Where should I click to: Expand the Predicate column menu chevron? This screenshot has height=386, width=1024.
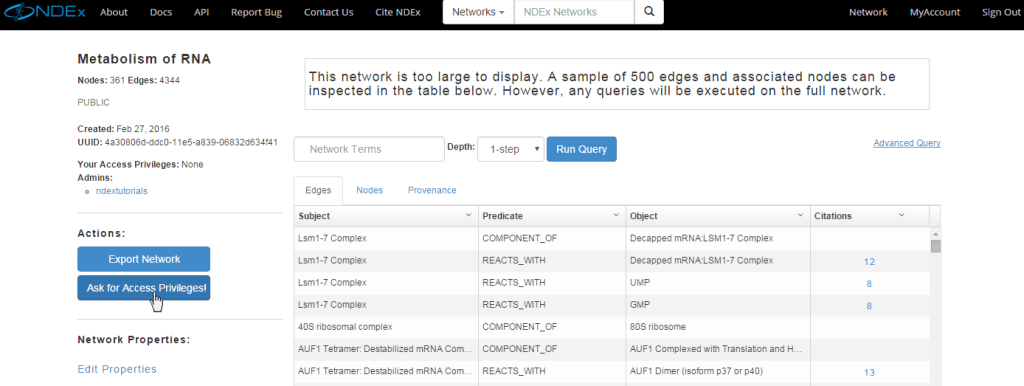[616, 216]
